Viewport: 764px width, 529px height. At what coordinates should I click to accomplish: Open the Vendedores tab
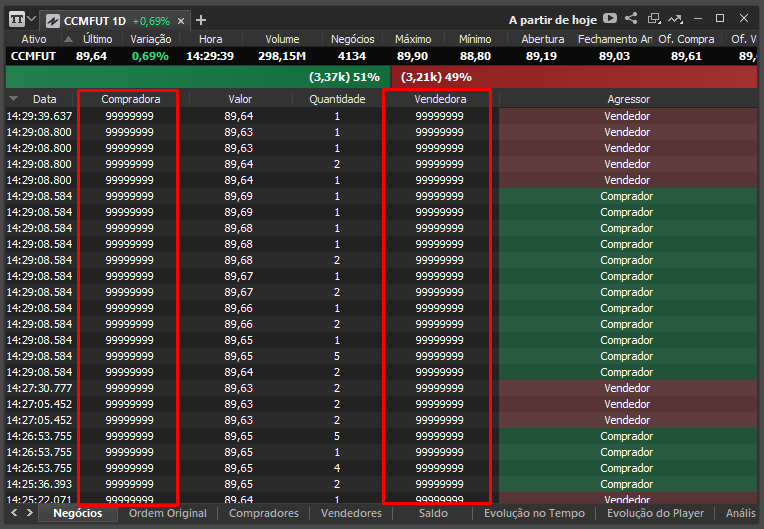pyautogui.click(x=351, y=513)
